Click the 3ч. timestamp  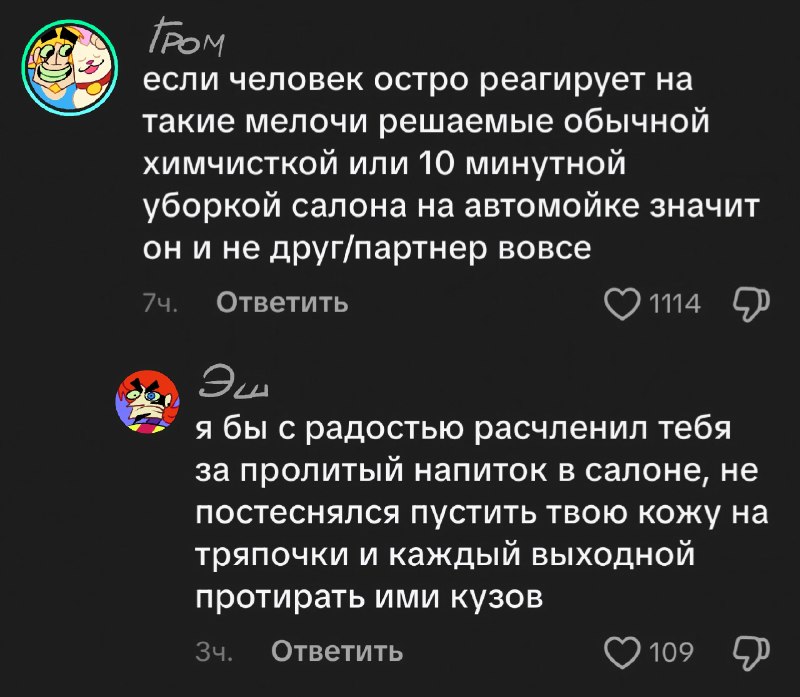point(214,652)
